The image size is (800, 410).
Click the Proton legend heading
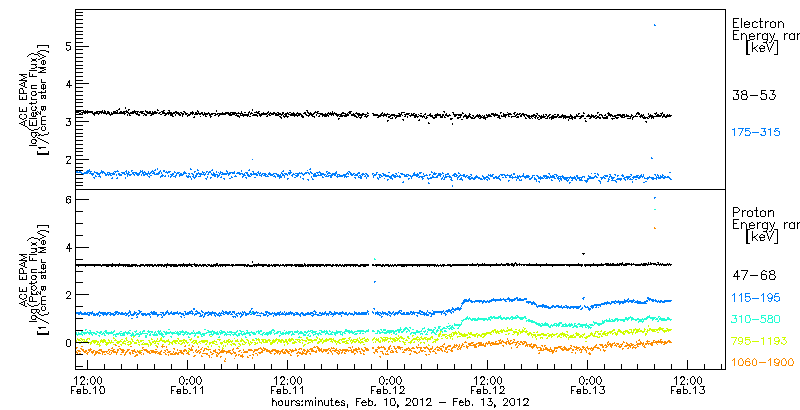pyautogui.click(x=753, y=213)
